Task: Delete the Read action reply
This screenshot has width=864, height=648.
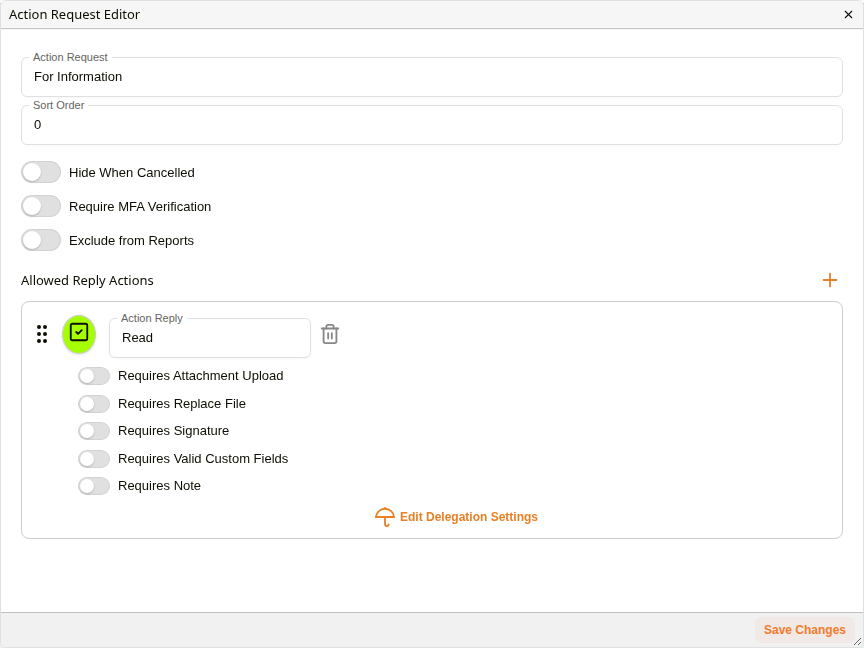Action: pyautogui.click(x=330, y=334)
